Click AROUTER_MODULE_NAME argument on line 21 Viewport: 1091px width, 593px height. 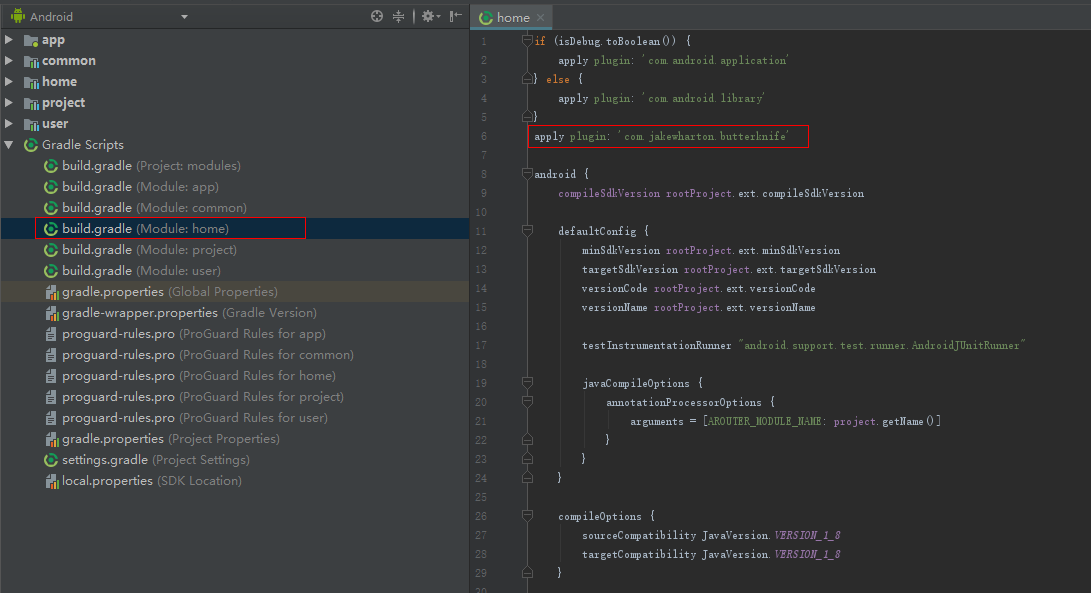(x=765, y=421)
